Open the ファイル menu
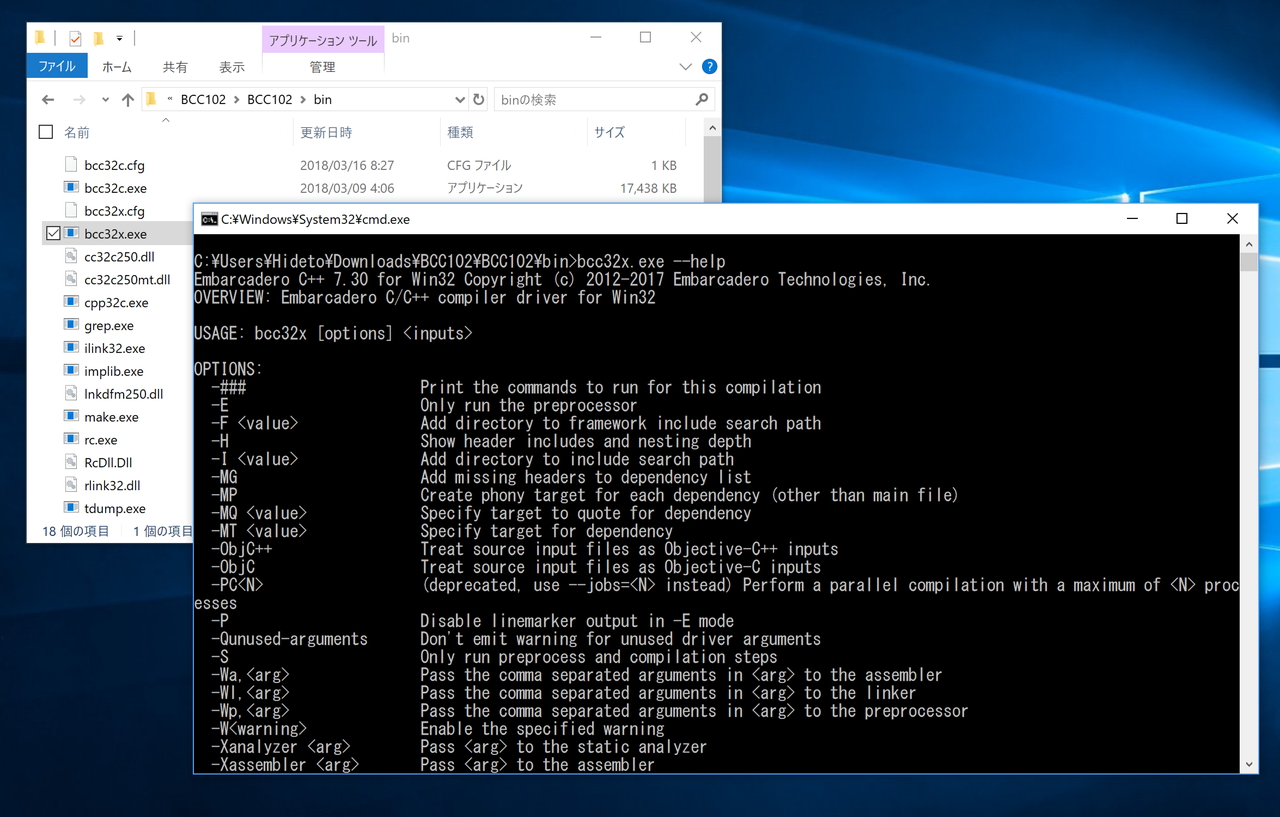This screenshot has width=1280, height=817. coord(57,66)
